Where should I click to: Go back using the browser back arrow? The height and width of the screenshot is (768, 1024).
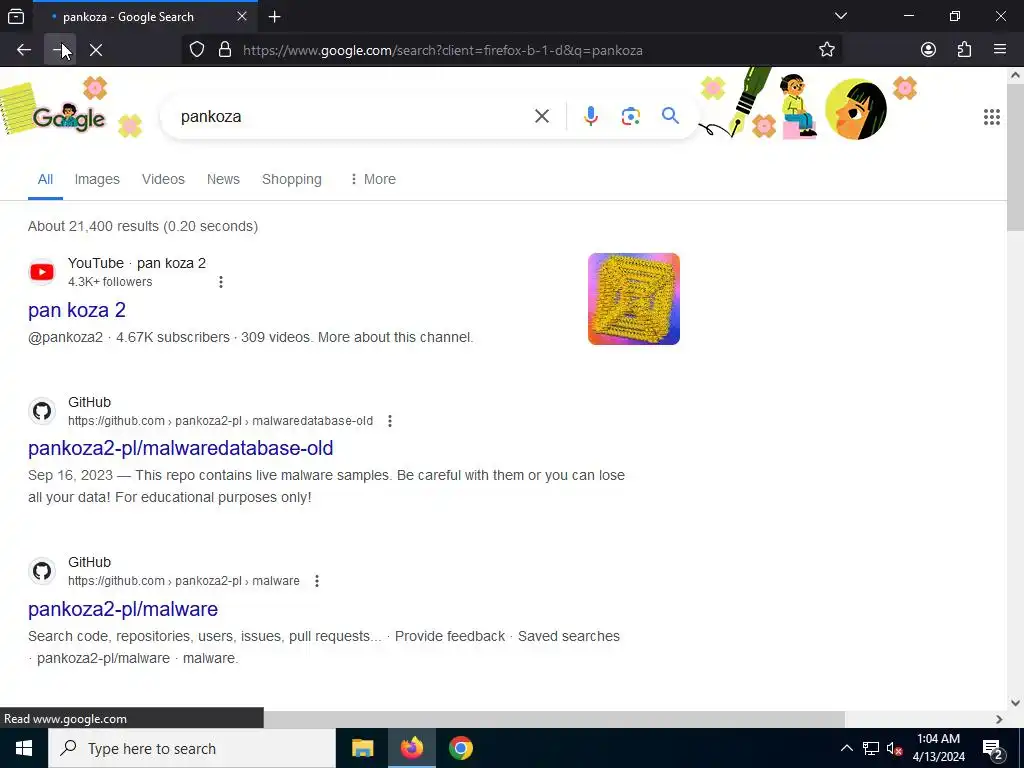click(24, 50)
